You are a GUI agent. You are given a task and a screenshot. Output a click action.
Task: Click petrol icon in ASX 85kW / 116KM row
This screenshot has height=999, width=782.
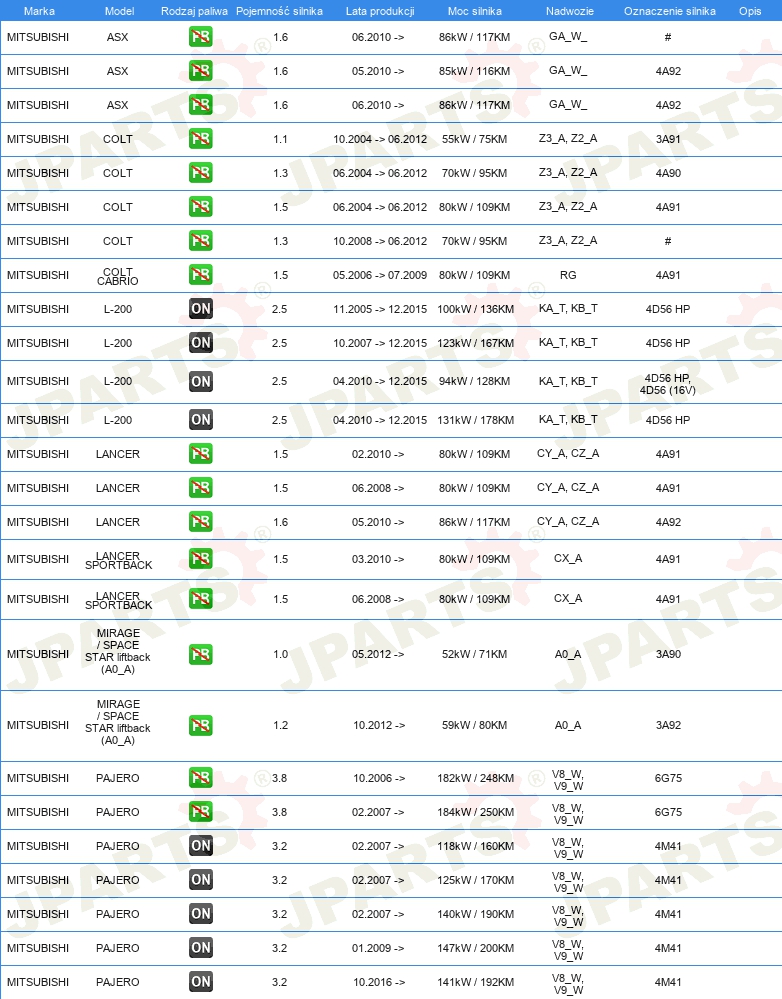point(201,71)
